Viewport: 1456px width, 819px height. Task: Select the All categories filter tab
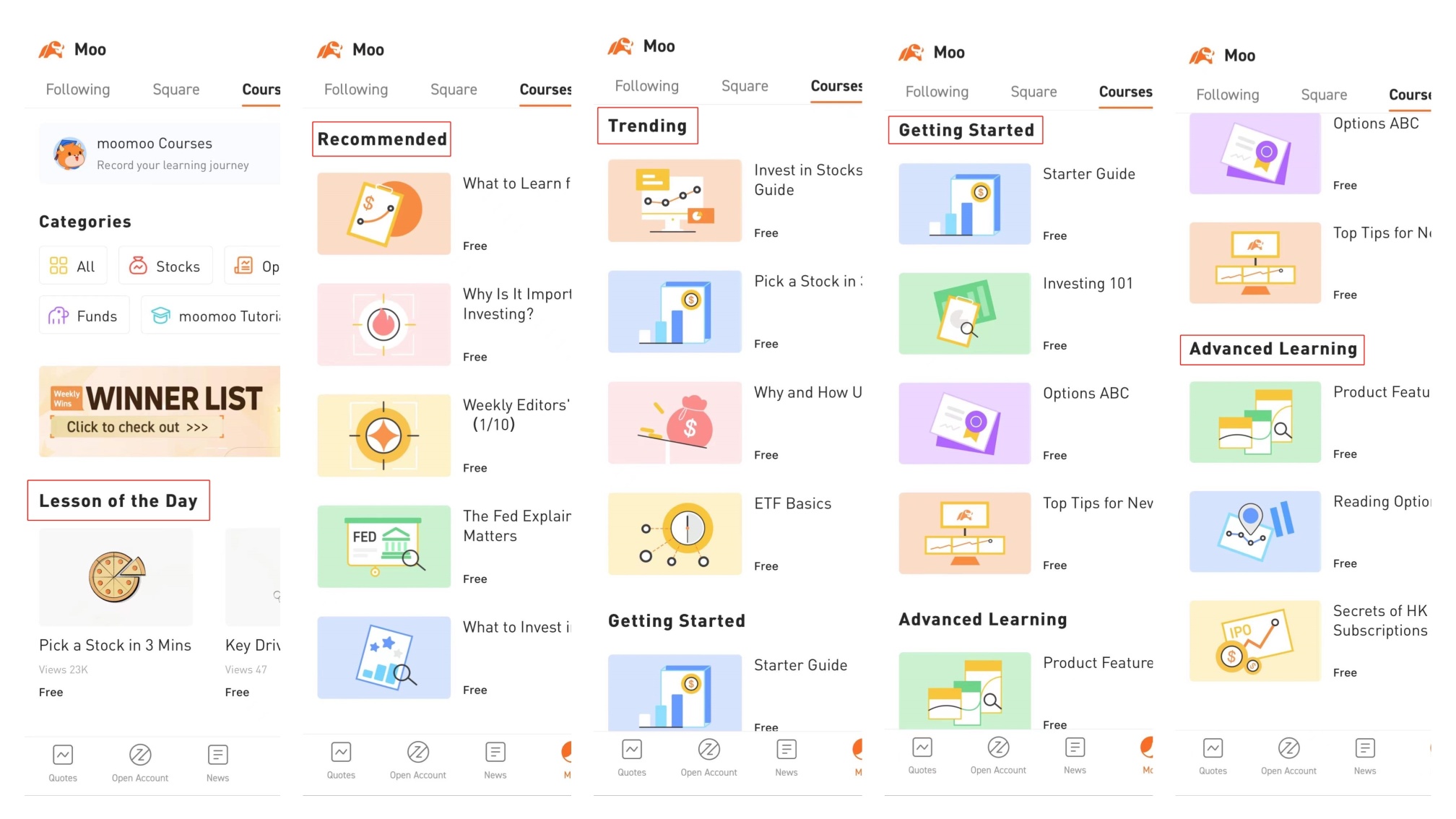(x=75, y=264)
